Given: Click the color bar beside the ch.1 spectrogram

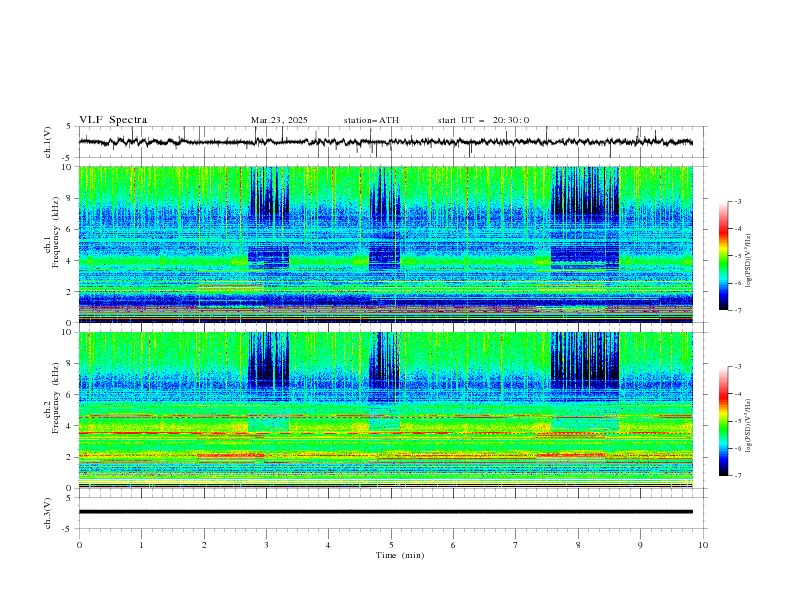Looking at the screenshot, I should click(x=724, y=256).
